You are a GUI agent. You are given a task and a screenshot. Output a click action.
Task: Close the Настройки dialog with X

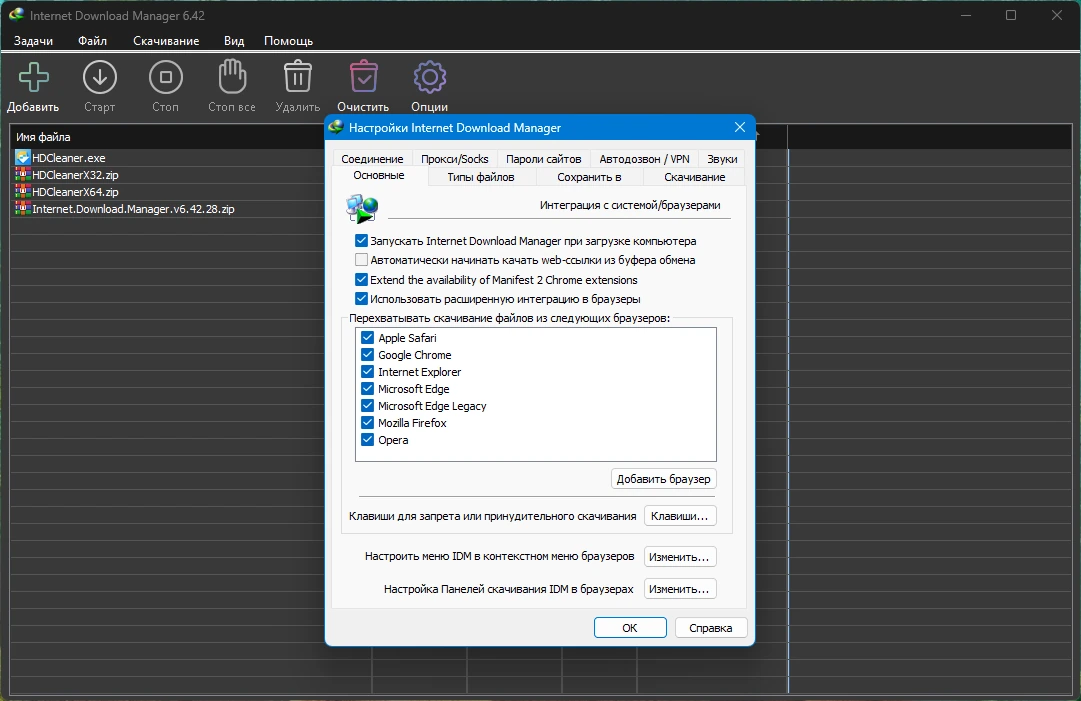click(740, 128)
